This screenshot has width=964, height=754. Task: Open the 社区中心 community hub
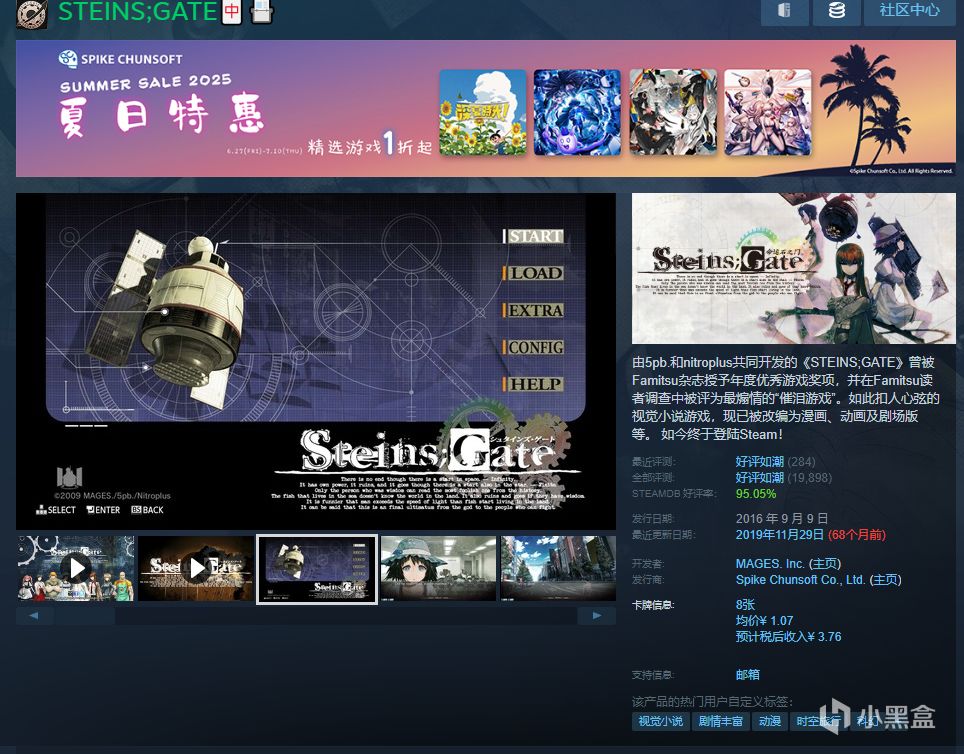click(909, 11)
